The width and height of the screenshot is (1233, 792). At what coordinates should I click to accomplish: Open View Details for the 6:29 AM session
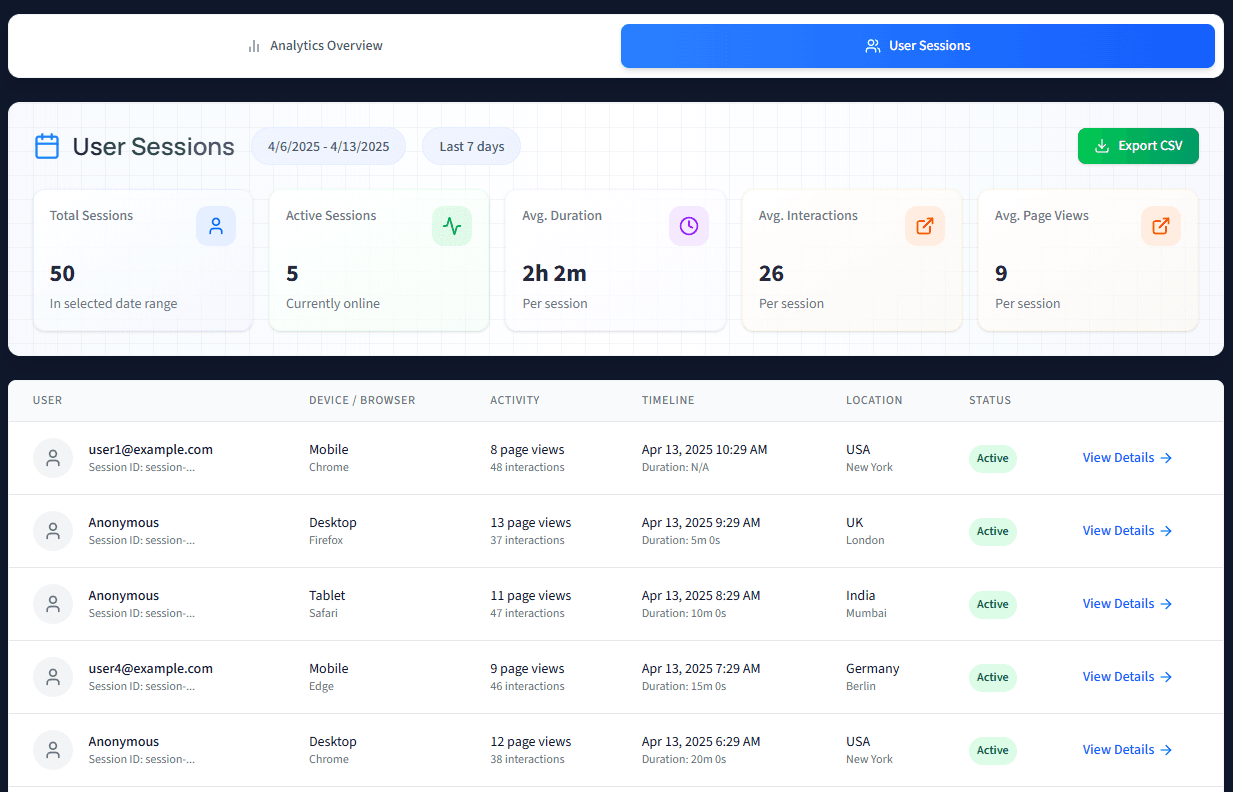point(1127,750)
